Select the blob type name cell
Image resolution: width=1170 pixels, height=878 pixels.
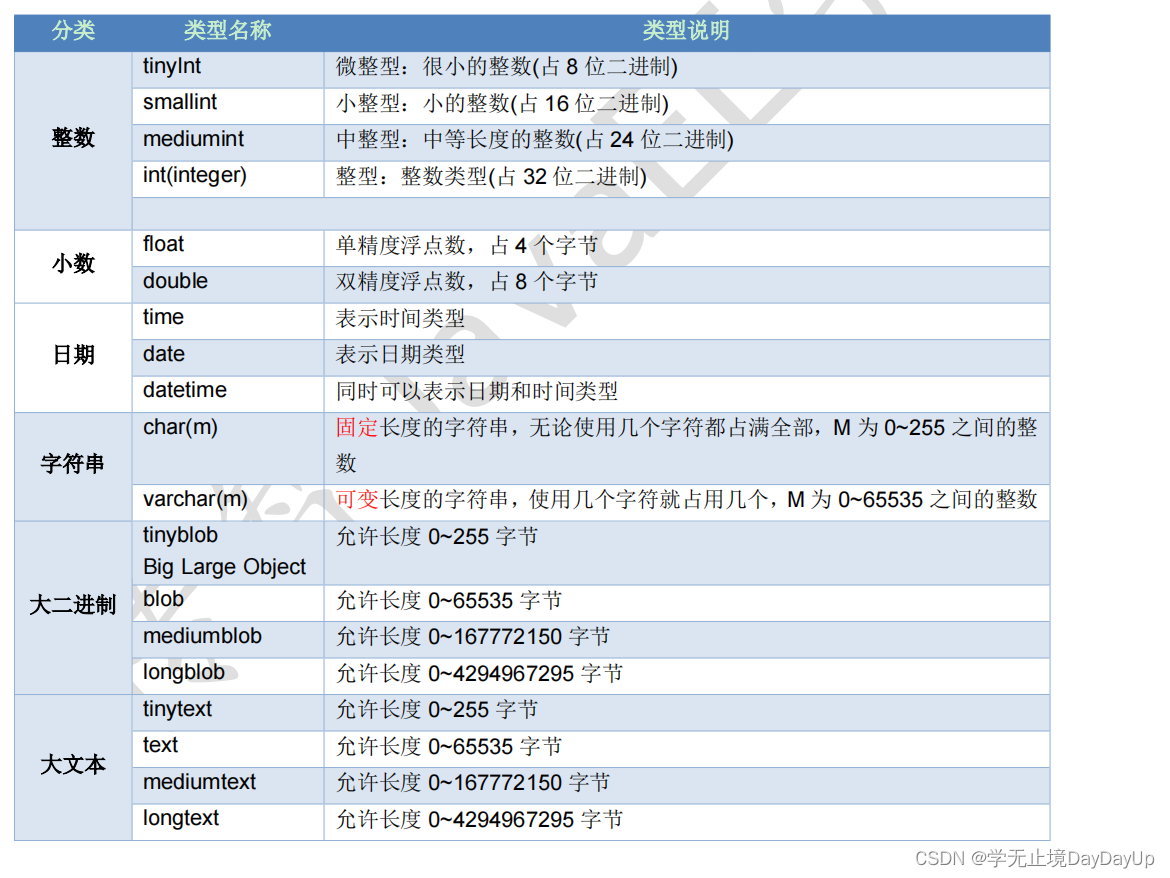[x=228, y=603]
